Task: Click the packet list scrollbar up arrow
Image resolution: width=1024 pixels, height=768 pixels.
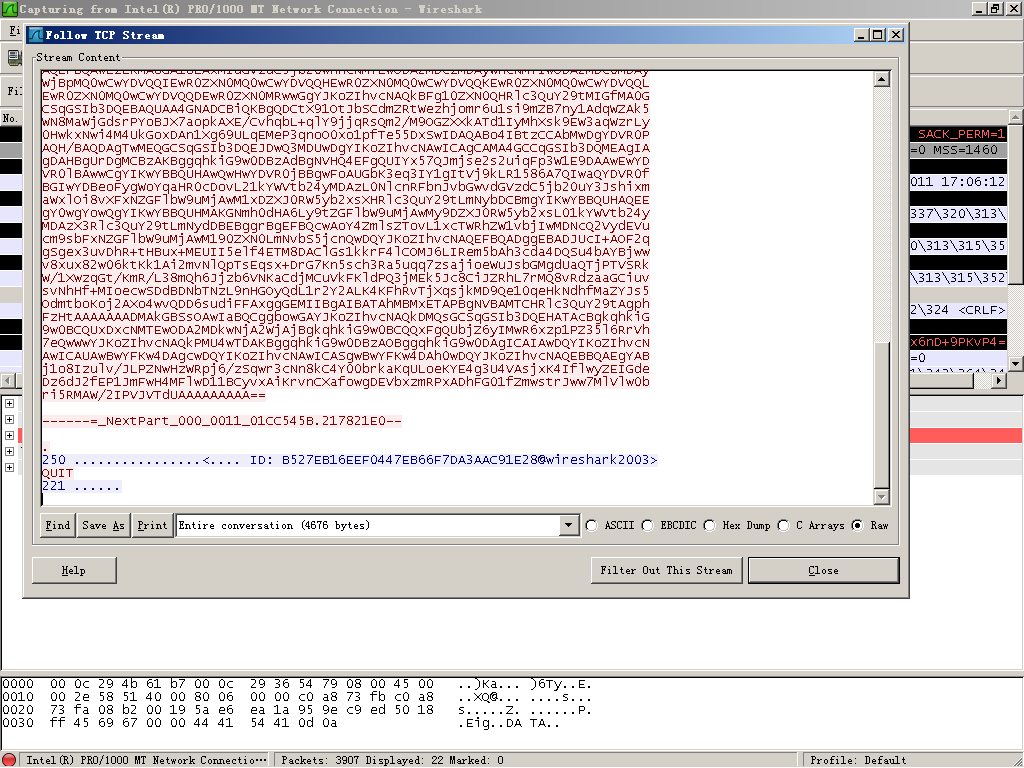Action: (1016, 117)
